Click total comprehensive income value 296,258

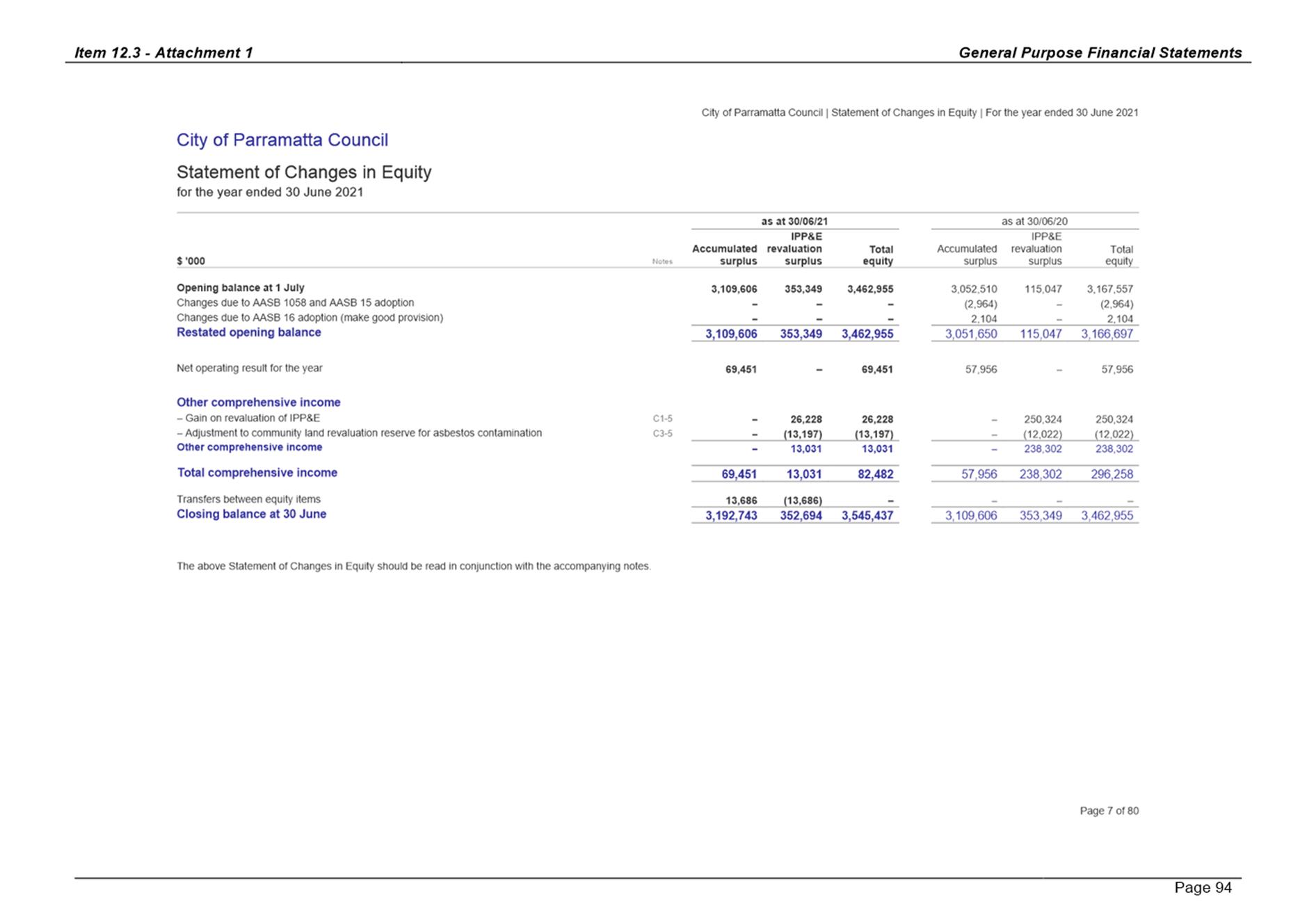pos(1111,474)
